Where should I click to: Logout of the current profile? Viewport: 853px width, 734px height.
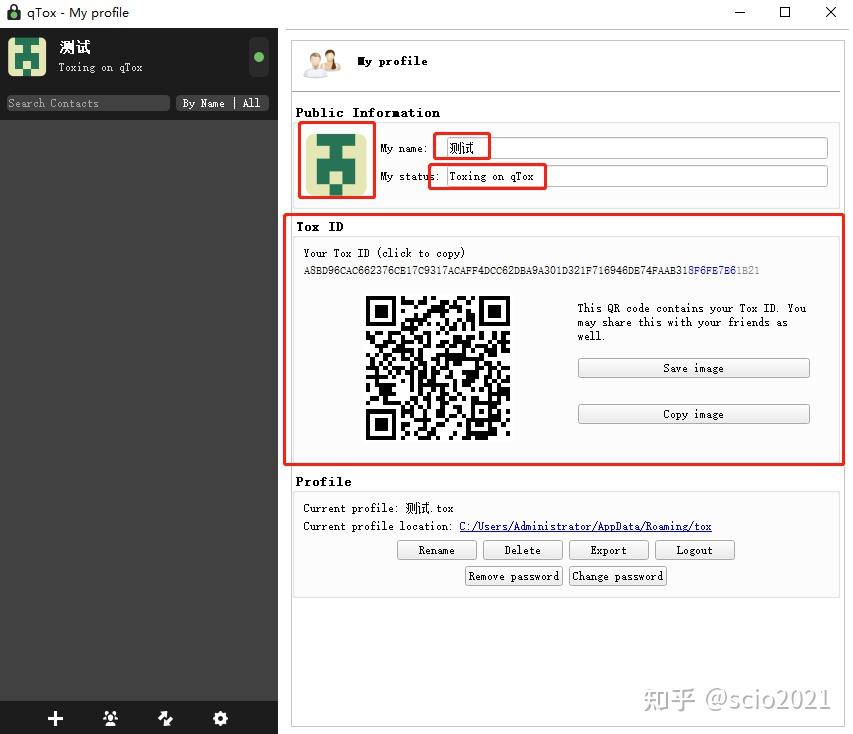pos(694,549)
